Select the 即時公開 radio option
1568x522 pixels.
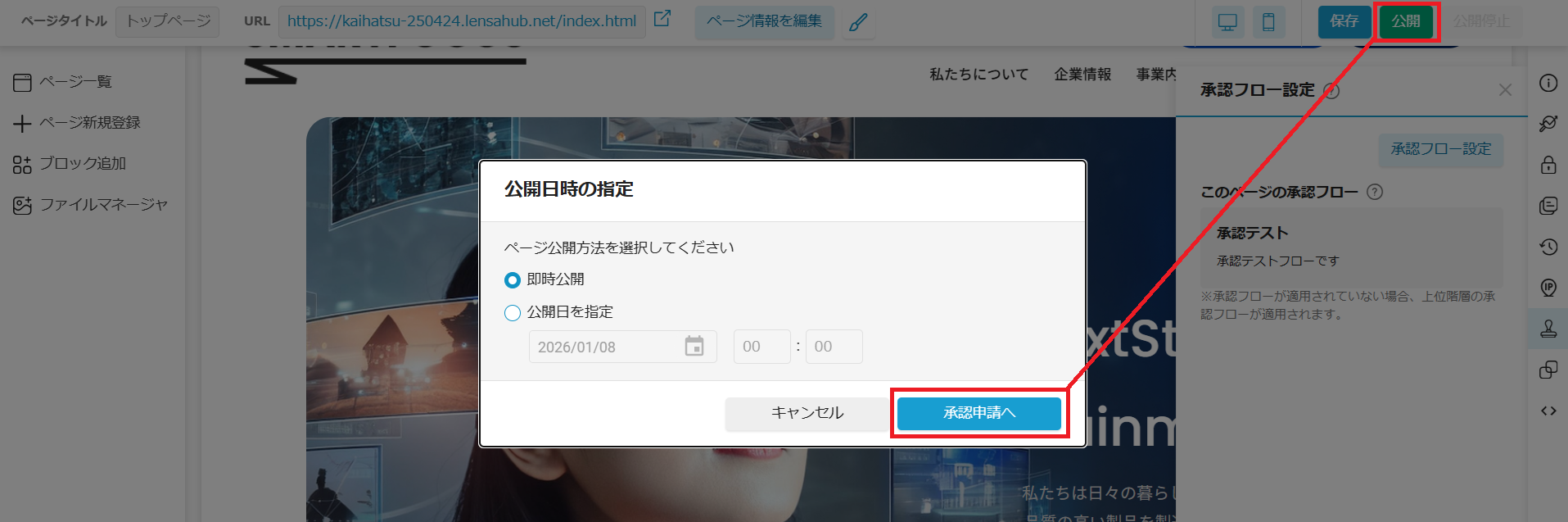513,280
